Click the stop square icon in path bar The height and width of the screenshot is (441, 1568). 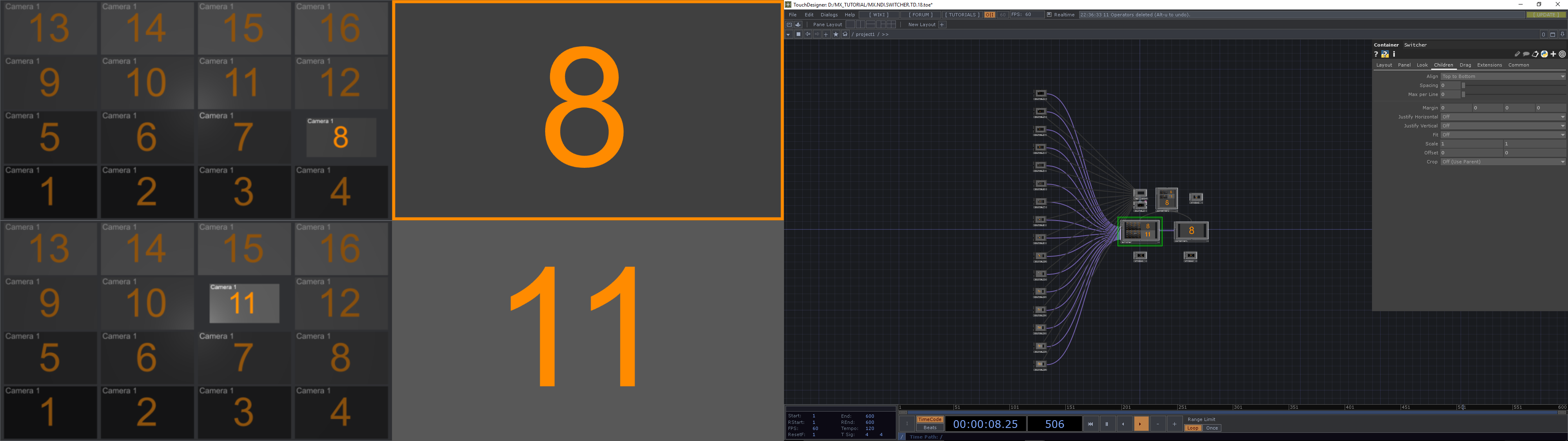click(x=799, y=34)
